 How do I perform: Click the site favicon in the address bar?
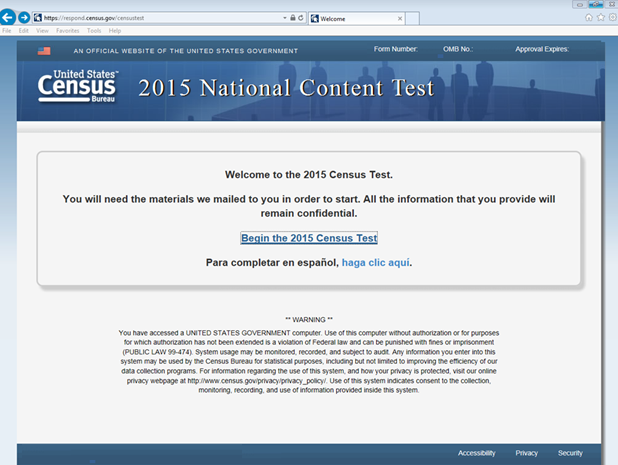coord(38,18)
